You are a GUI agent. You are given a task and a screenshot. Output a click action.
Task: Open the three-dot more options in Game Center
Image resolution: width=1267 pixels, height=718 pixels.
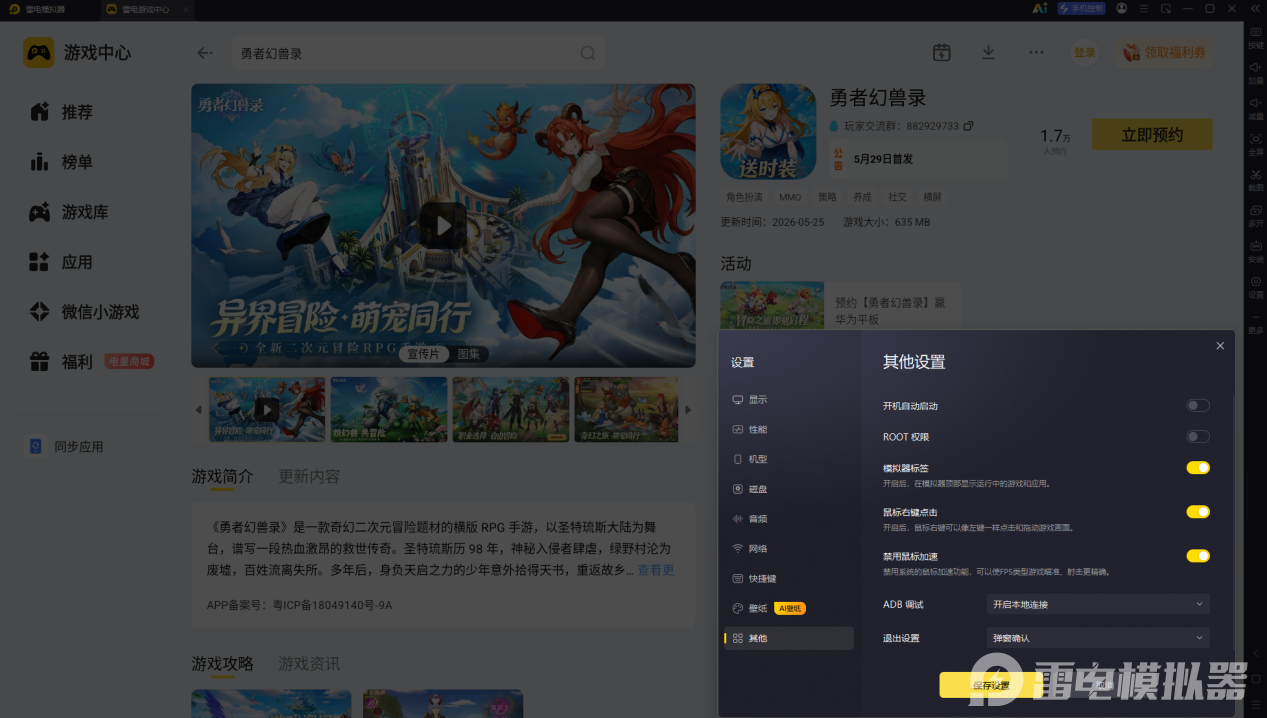tap(1036, 52)
